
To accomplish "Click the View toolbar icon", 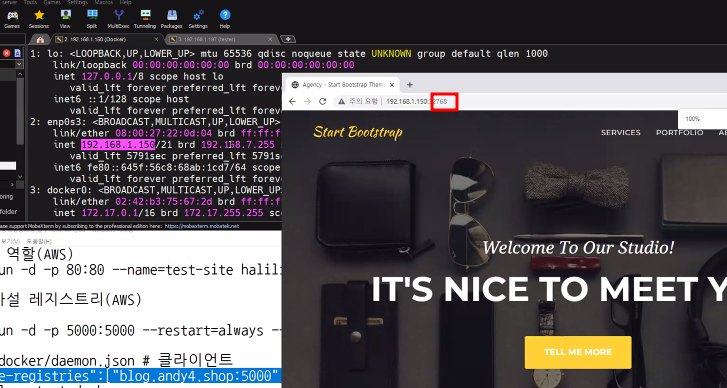I will [65, 19].
